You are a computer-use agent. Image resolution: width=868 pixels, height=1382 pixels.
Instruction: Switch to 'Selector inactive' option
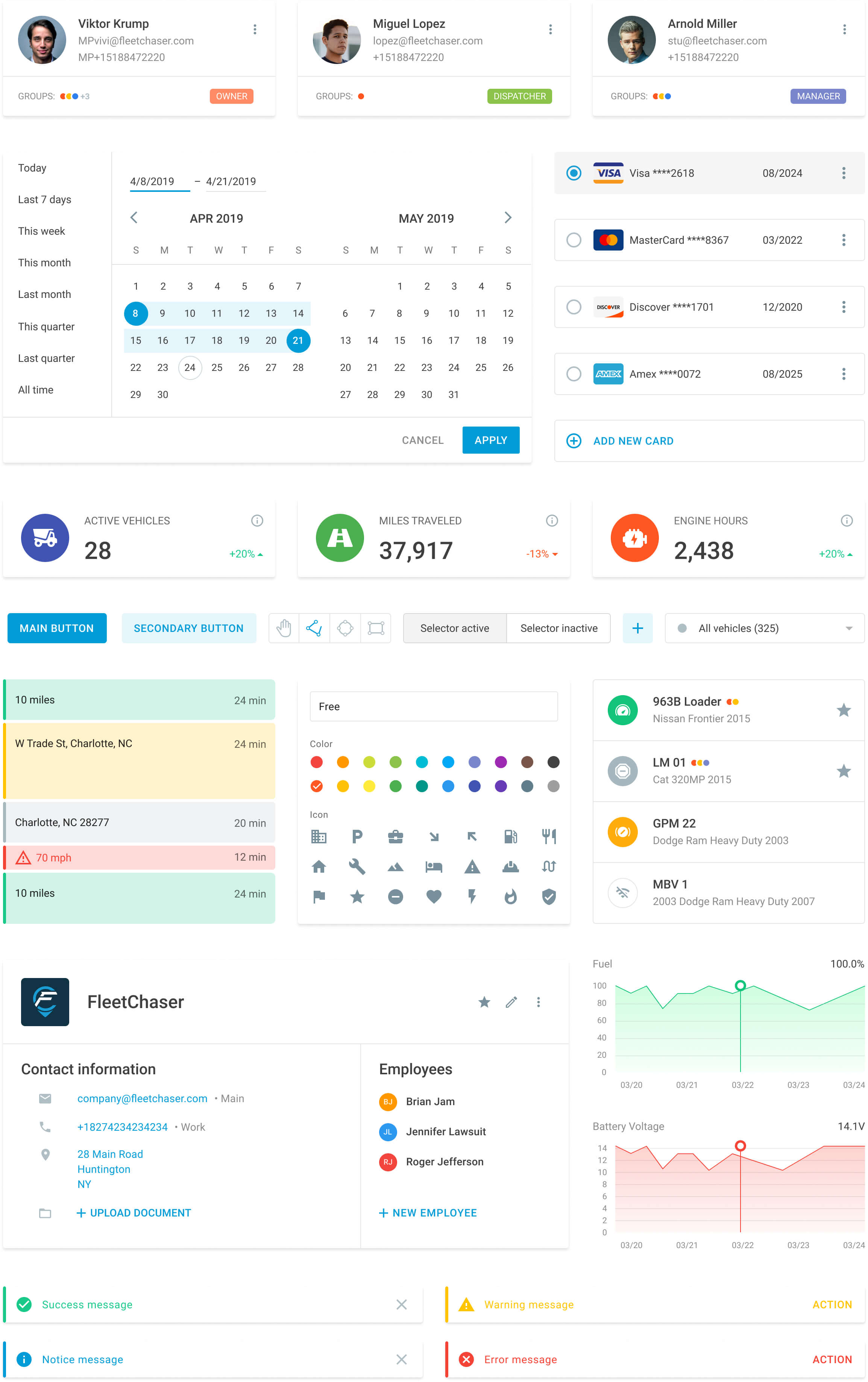(558, 628)
